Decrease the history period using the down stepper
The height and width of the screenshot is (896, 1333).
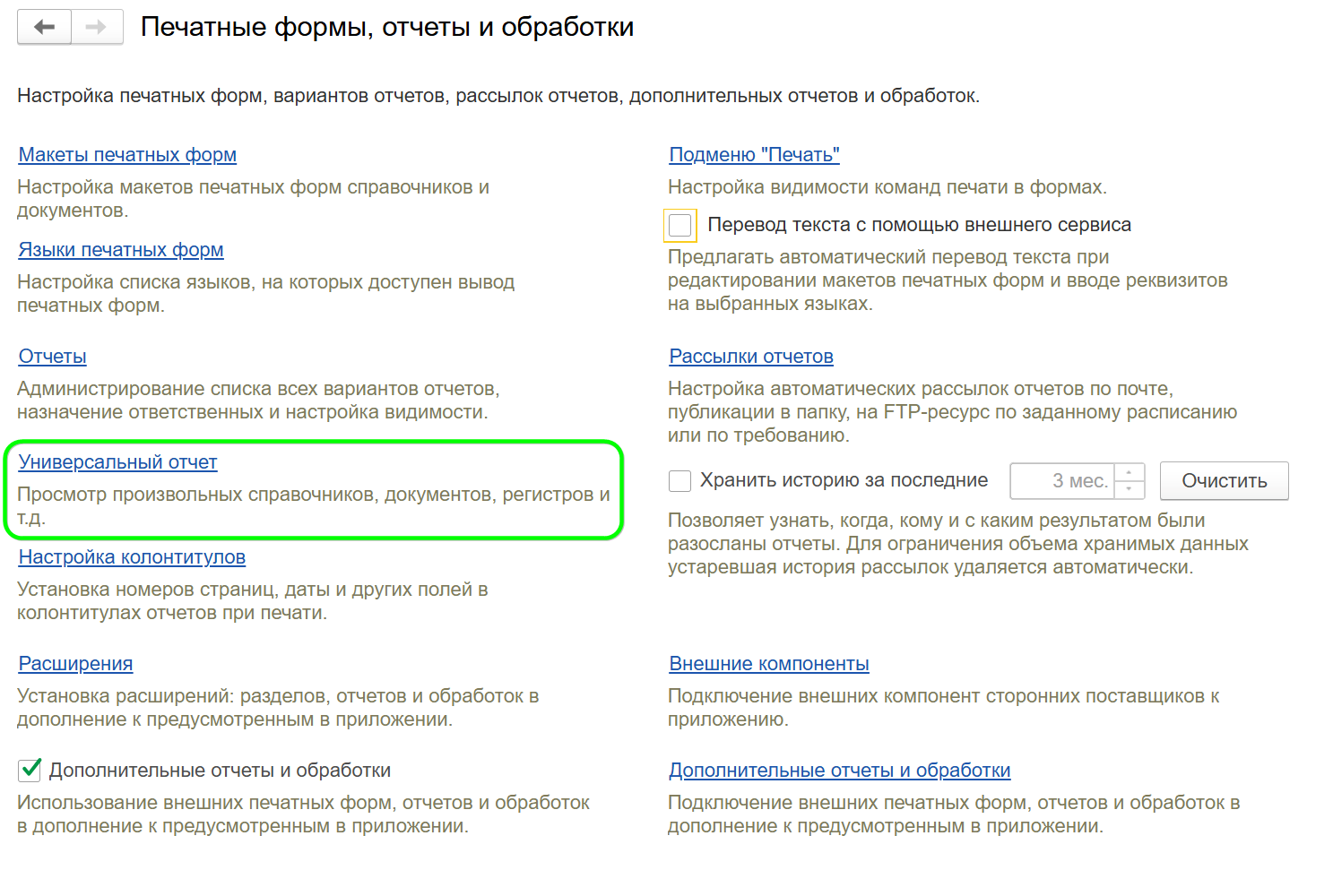1131,487
